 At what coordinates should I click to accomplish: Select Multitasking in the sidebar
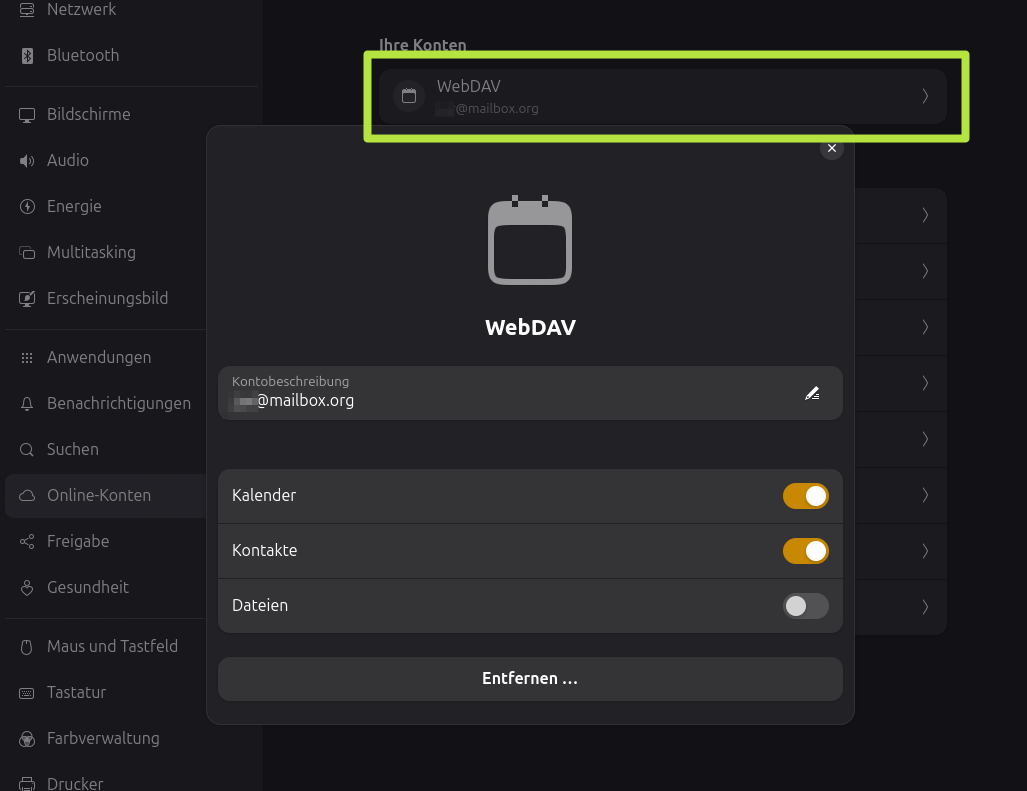pos(91,253)
